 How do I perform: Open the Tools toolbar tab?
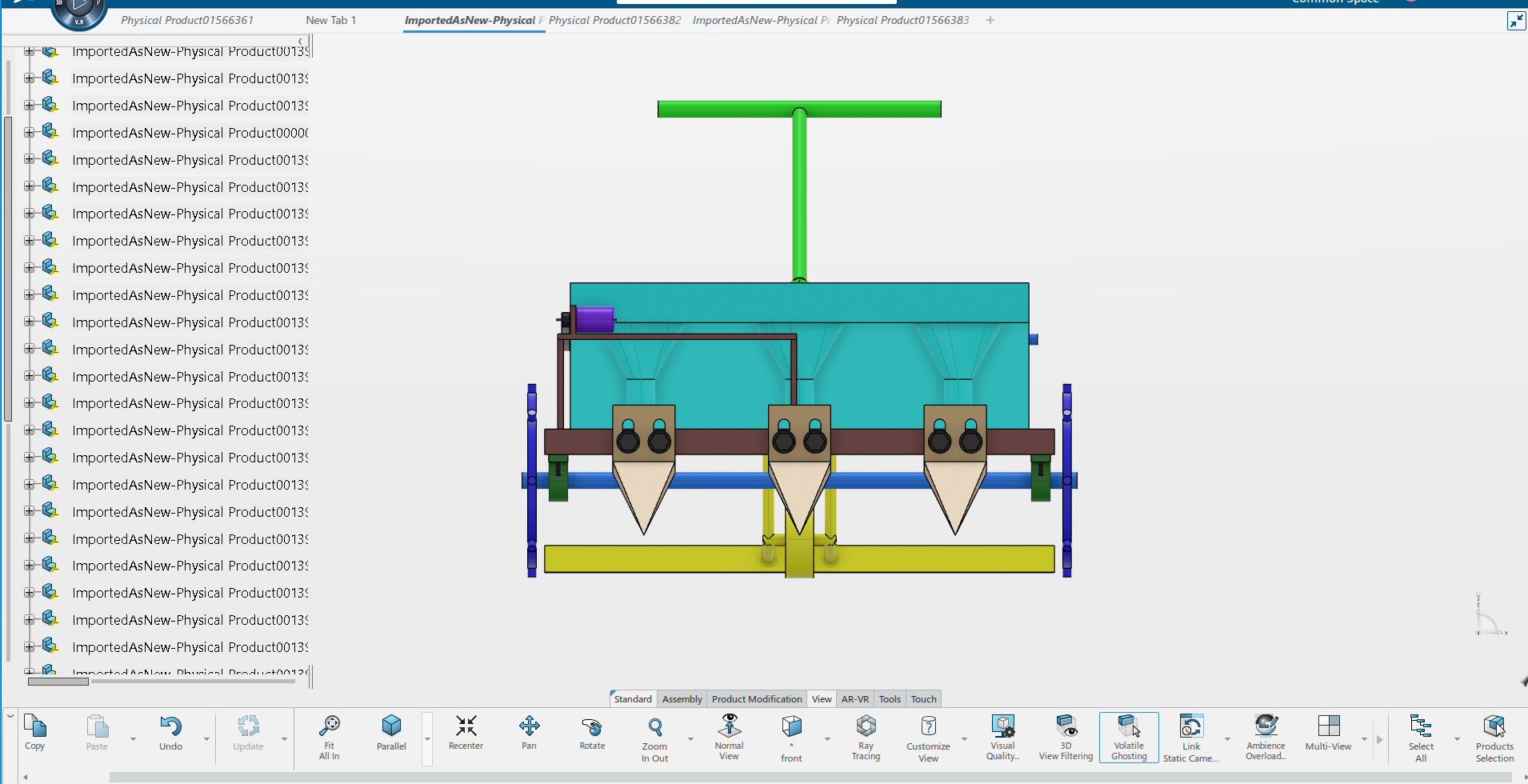point(890,699)
